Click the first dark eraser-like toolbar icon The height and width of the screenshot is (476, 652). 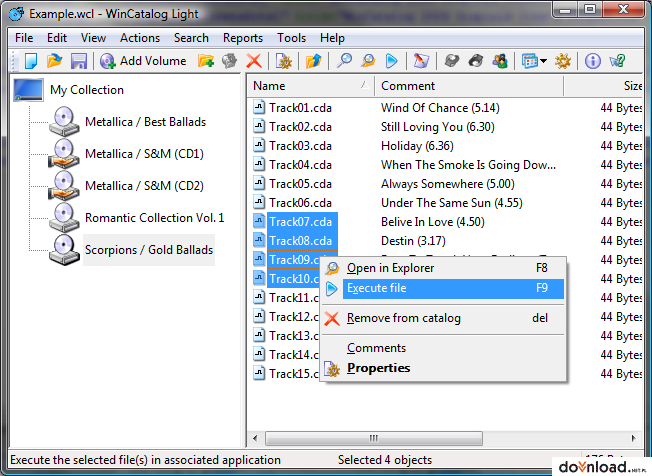pos(452,61)
